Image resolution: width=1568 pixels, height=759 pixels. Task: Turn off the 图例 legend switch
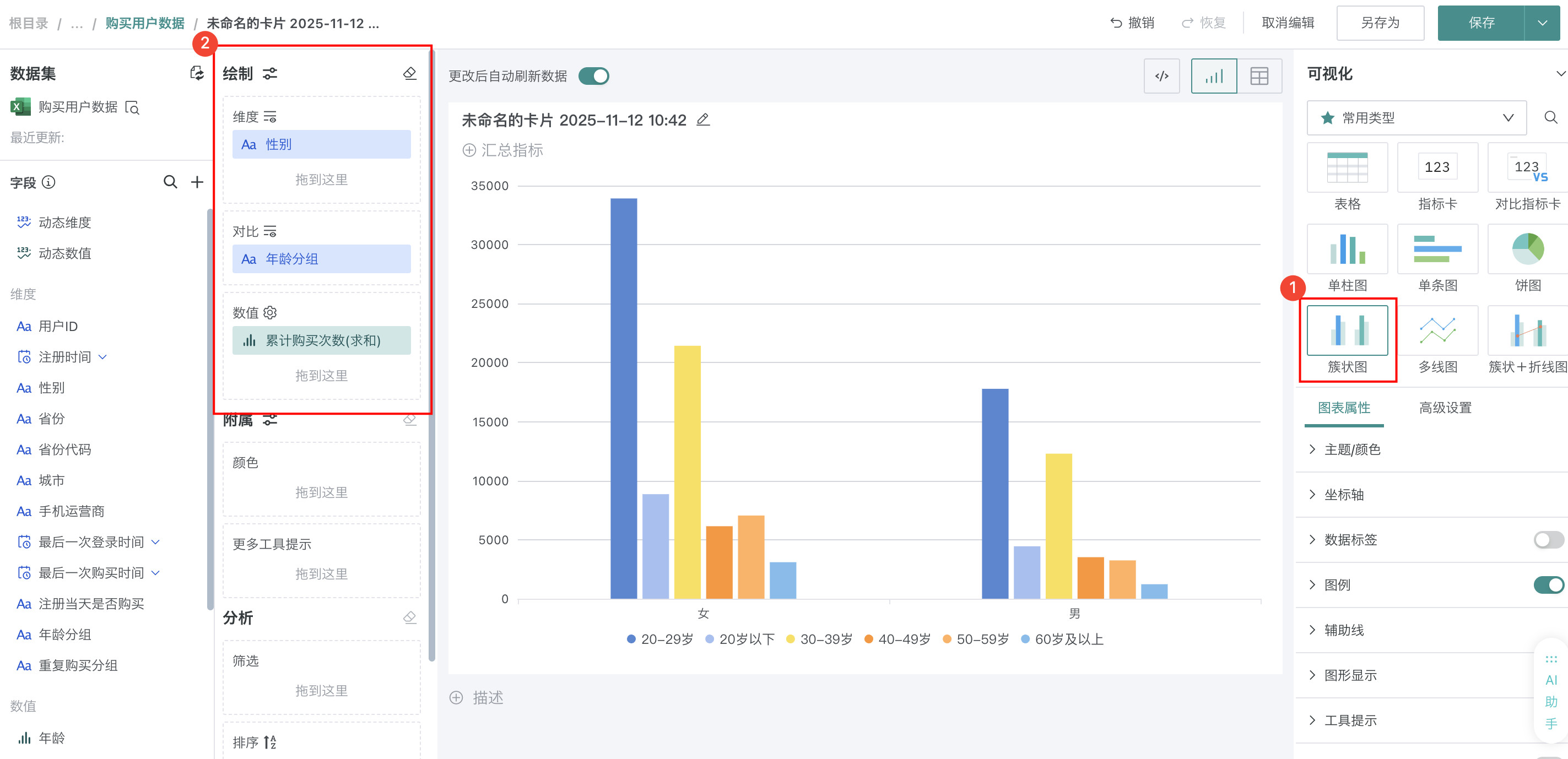[1548, 584]
